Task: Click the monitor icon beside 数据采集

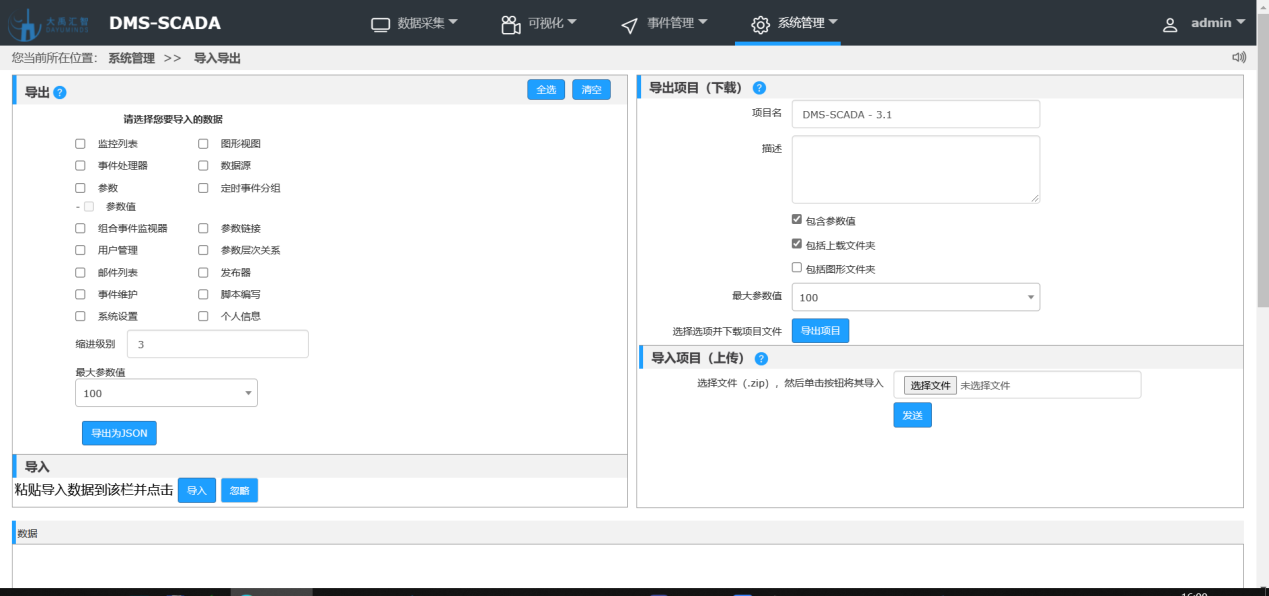Action: point(380,24)
